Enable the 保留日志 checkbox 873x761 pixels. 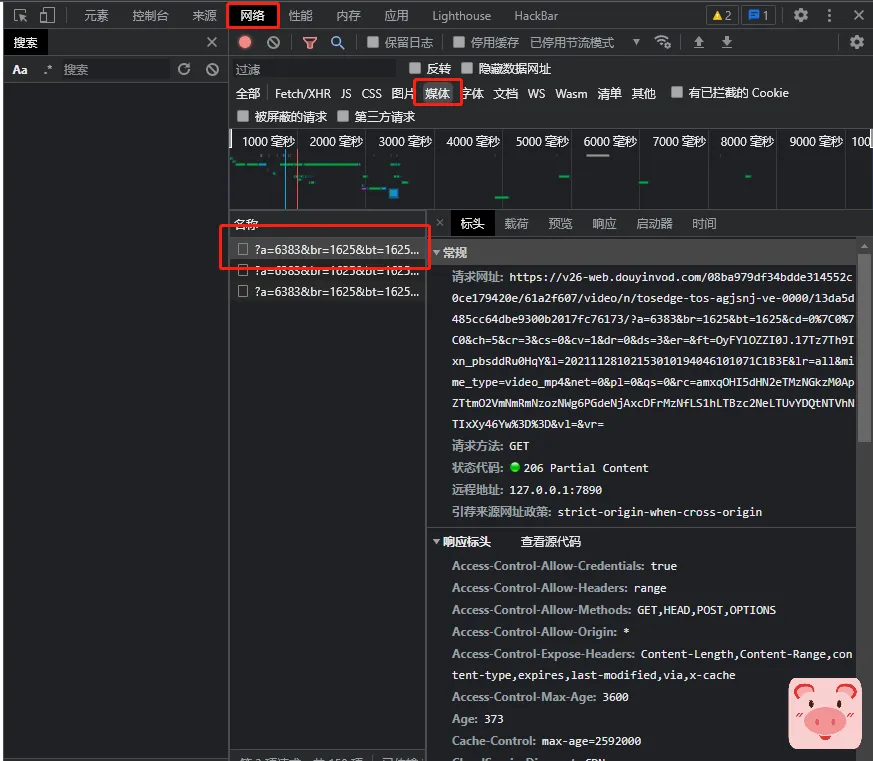click(373, 42)
